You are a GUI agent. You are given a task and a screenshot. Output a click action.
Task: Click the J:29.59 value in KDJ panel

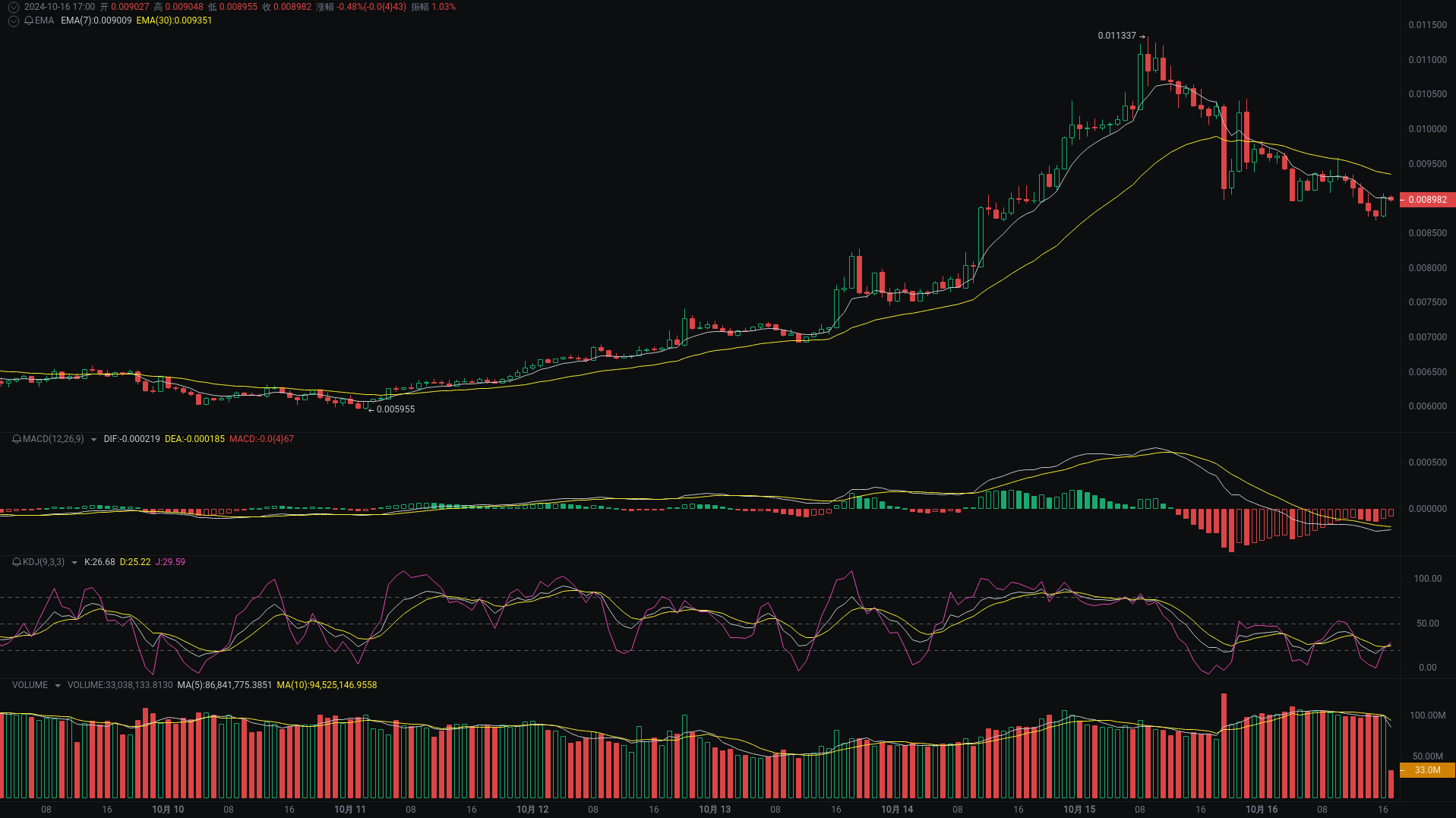click(169, 562)
